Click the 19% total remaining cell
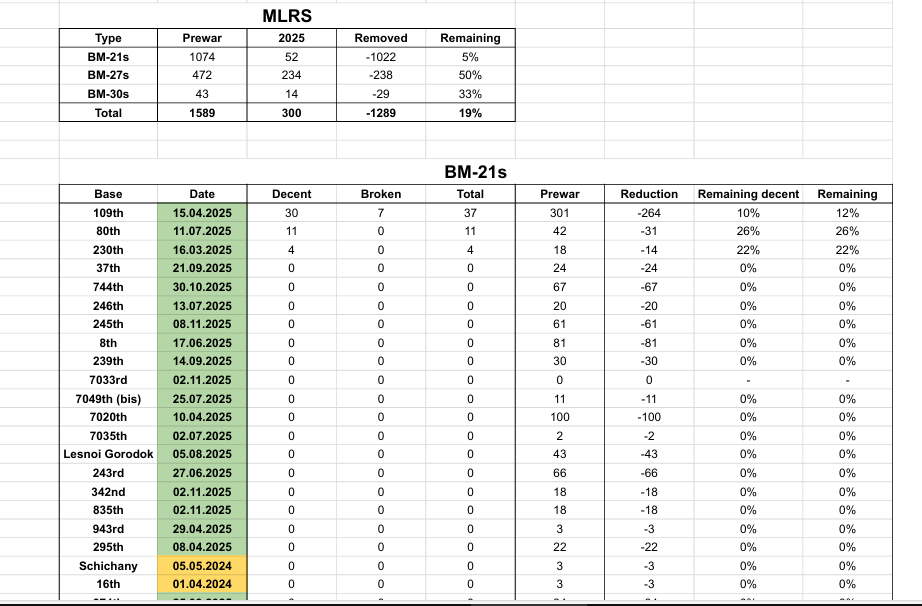Screen dimensions: 922x606 [x=470, y=113]
